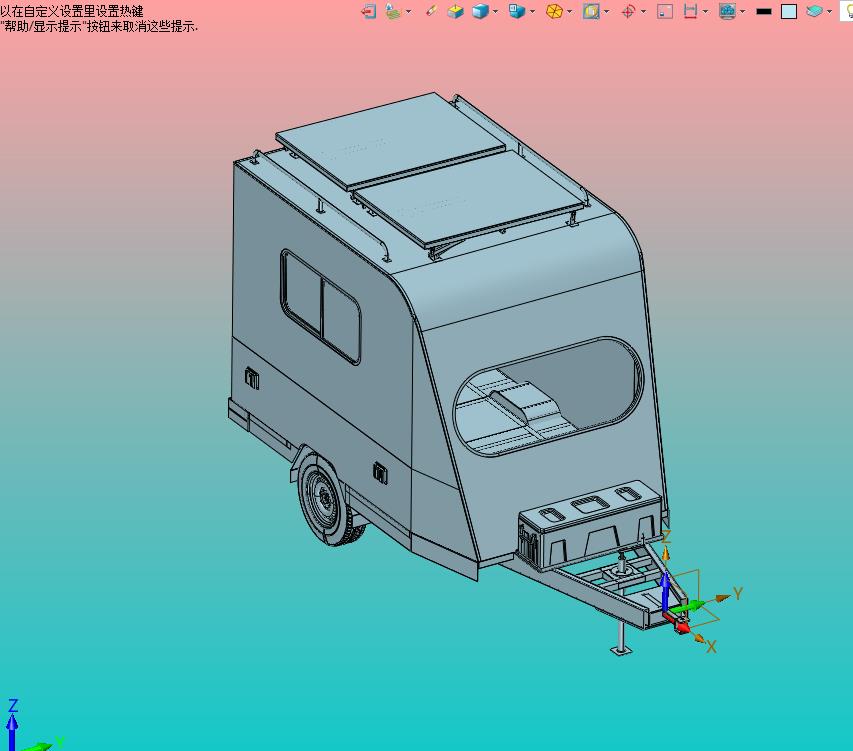Click the blue Z-axis arrow of the triad
The image size is (853, 751).
[665, 592]
